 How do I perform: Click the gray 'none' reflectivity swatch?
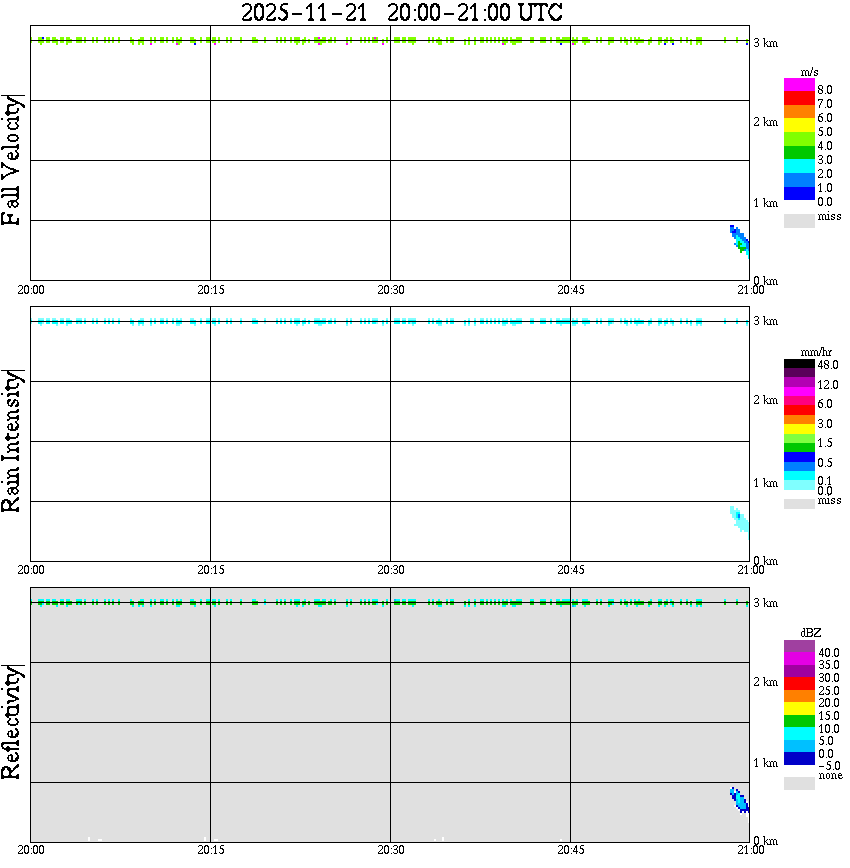[x=799, y=783]
